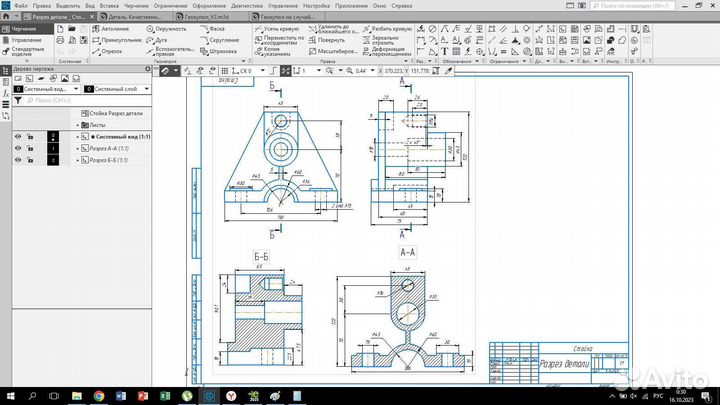Hide the Системный вид with eye icon

pyautogui.click(x=17, y=137)
